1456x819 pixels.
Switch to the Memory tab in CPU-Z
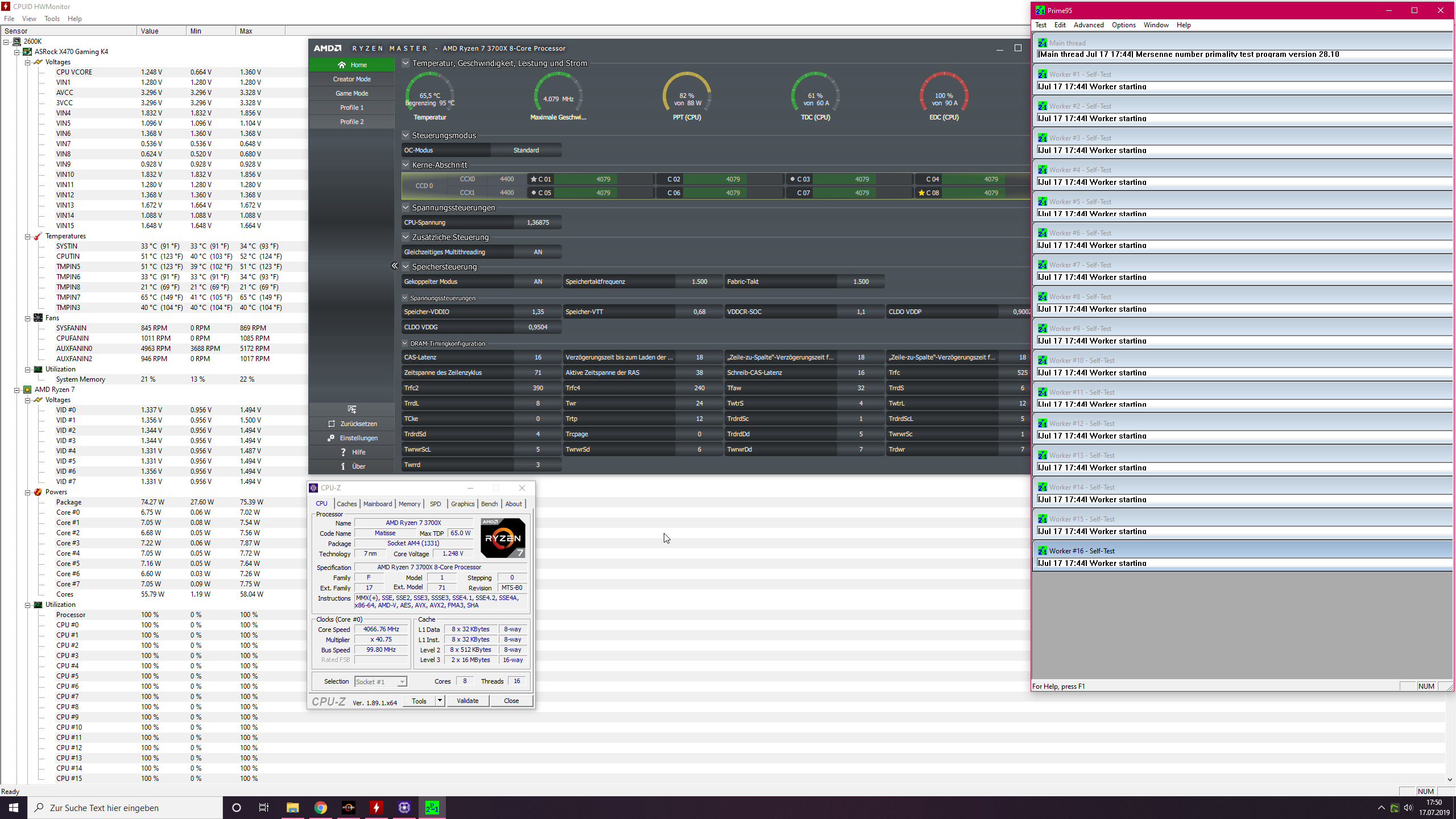coord(409,504)
